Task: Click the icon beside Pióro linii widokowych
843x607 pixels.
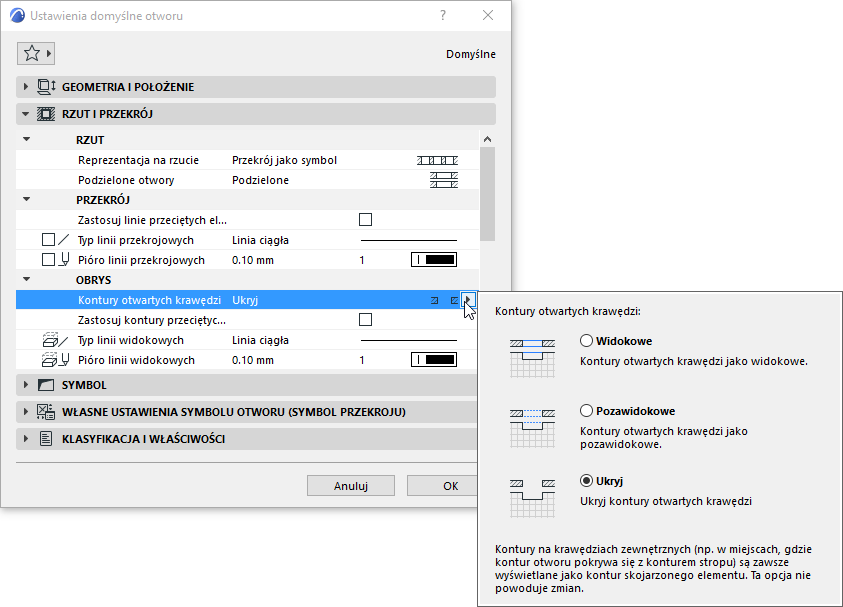Action: (x=55, y=360)
